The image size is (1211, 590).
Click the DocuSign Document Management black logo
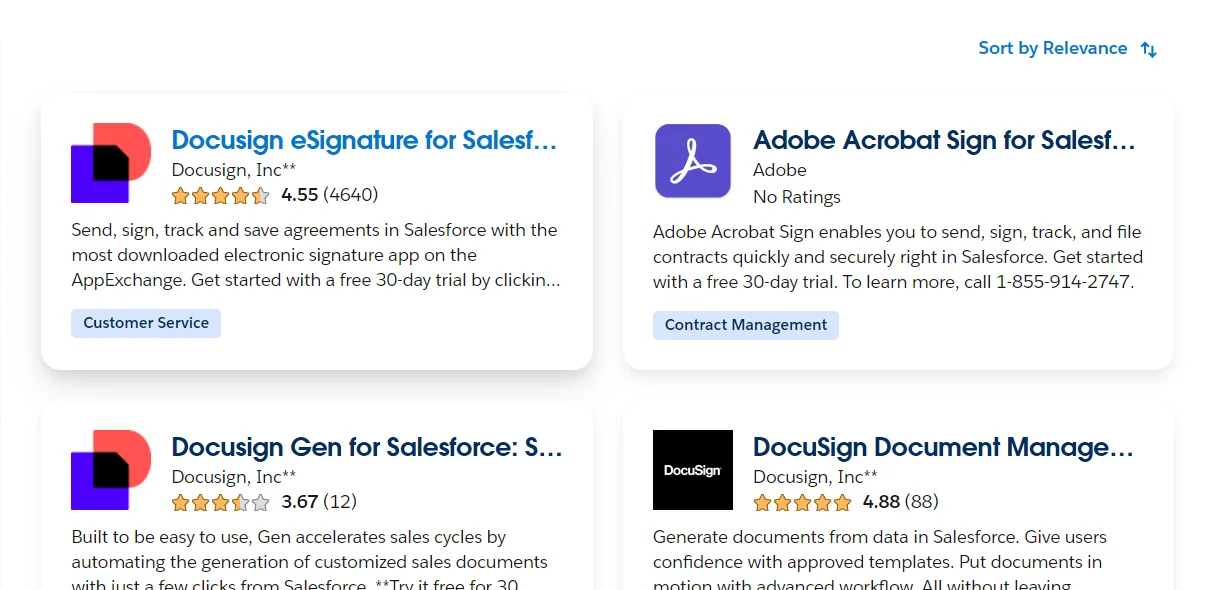coord(692,470)
